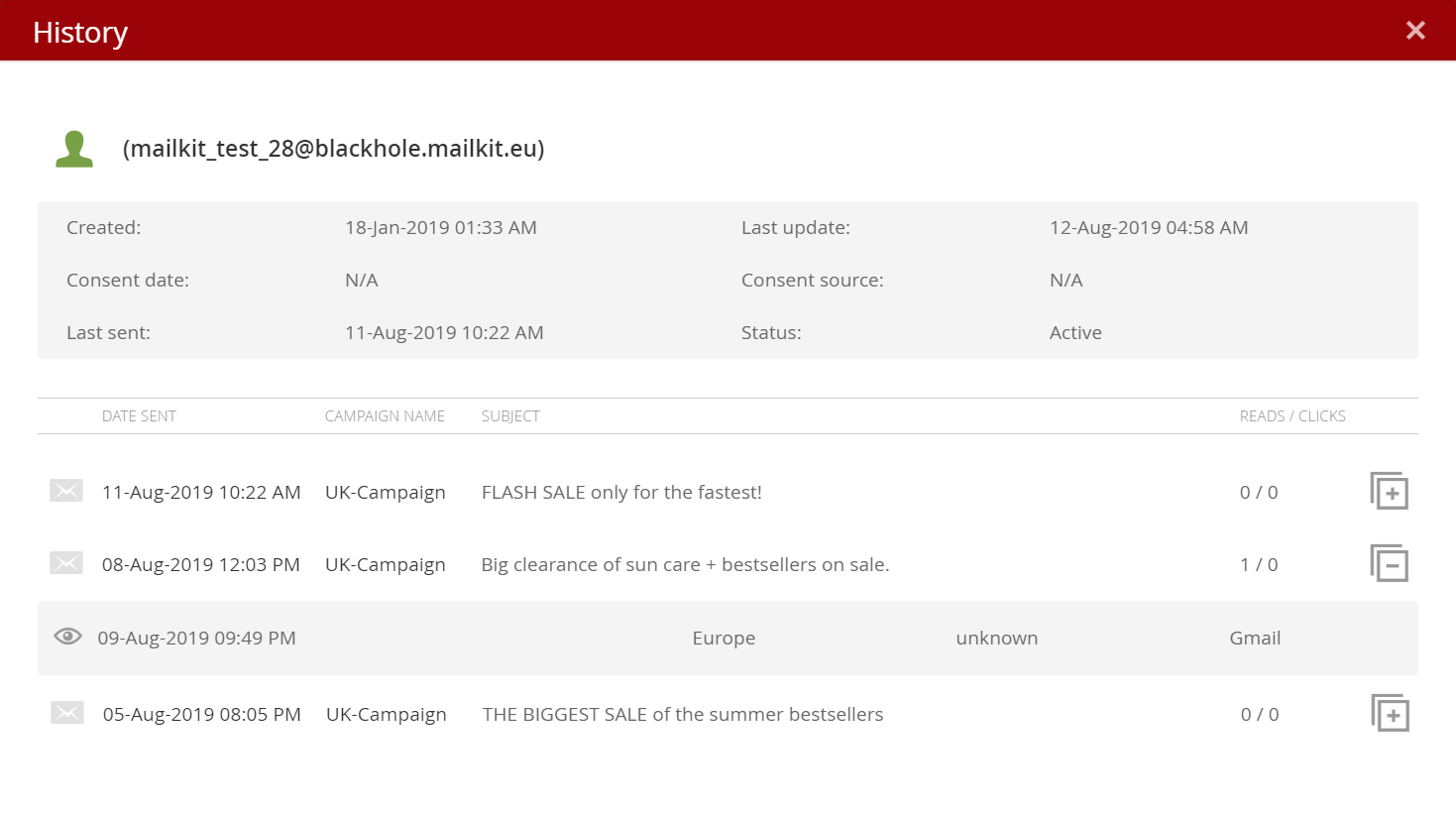Screen dimensions: 1456x818
Task: Click UK-Campaign name in the first row
Action: 386,493
